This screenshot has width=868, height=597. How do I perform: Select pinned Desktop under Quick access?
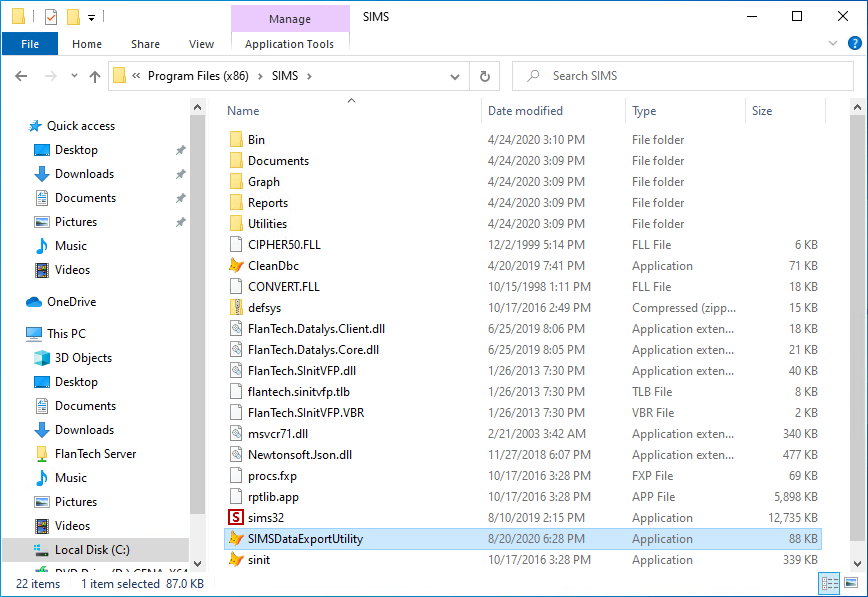click(x=76, y=150)
